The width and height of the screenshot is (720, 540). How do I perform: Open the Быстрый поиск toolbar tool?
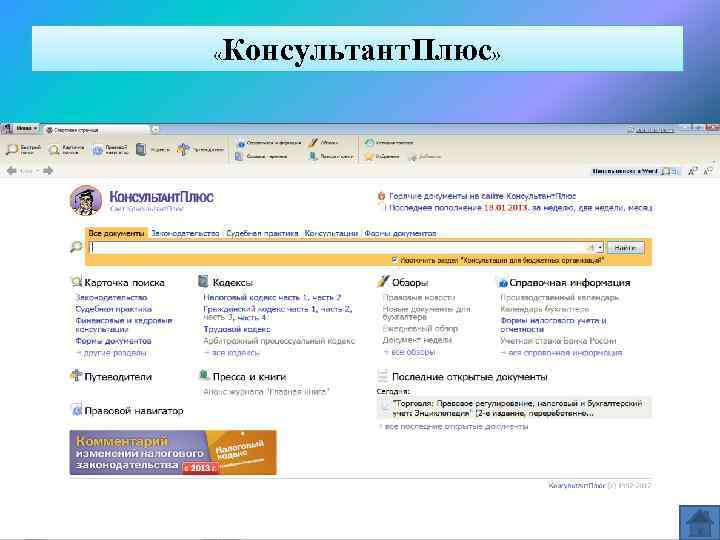(x=23, y=149)
